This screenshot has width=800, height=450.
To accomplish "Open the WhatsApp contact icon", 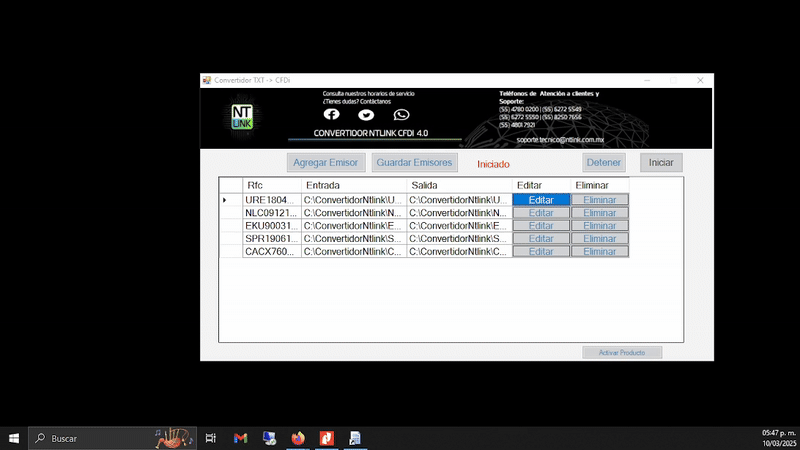I will pyautogui.click(x=401, y=115).
